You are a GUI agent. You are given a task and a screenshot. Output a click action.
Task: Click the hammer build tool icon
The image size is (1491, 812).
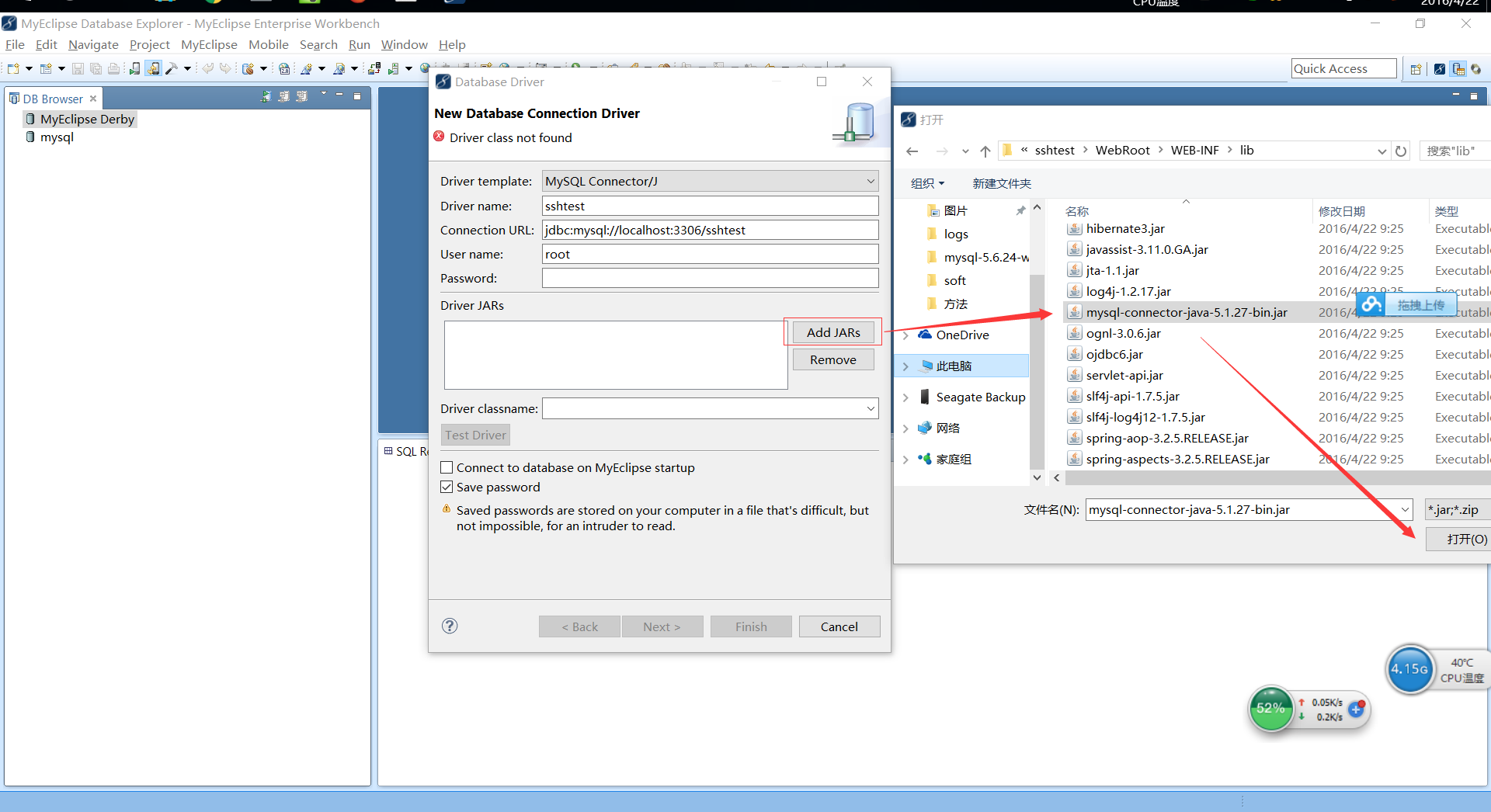coord(172,69)
